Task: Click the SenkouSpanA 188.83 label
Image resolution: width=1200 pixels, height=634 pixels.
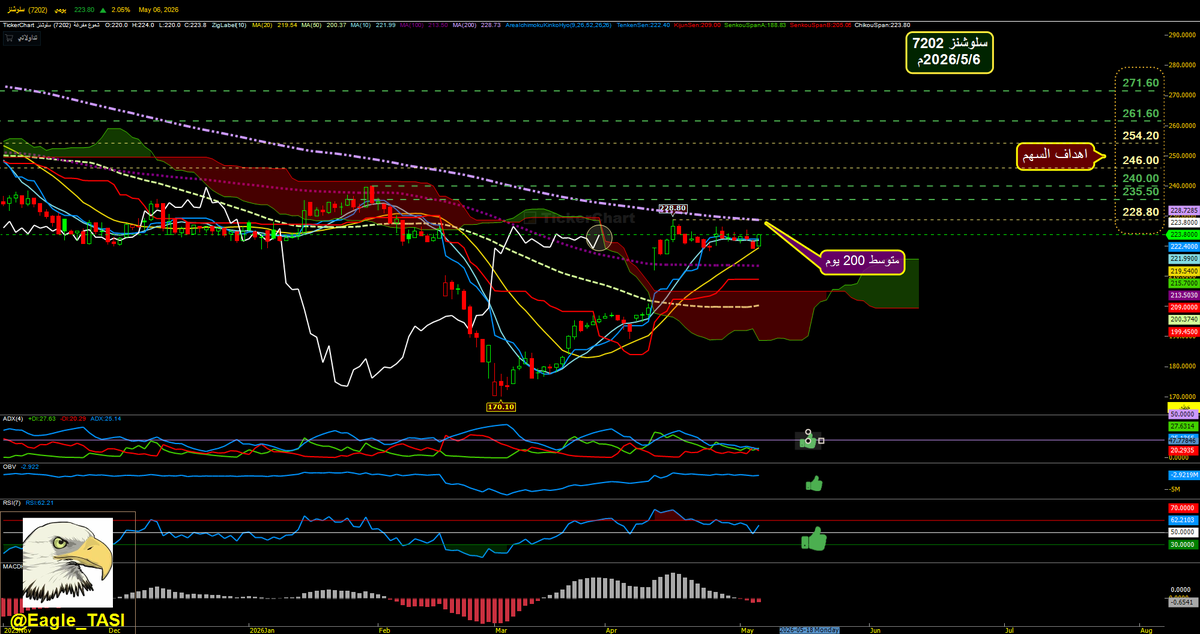Action: [755, 25]
